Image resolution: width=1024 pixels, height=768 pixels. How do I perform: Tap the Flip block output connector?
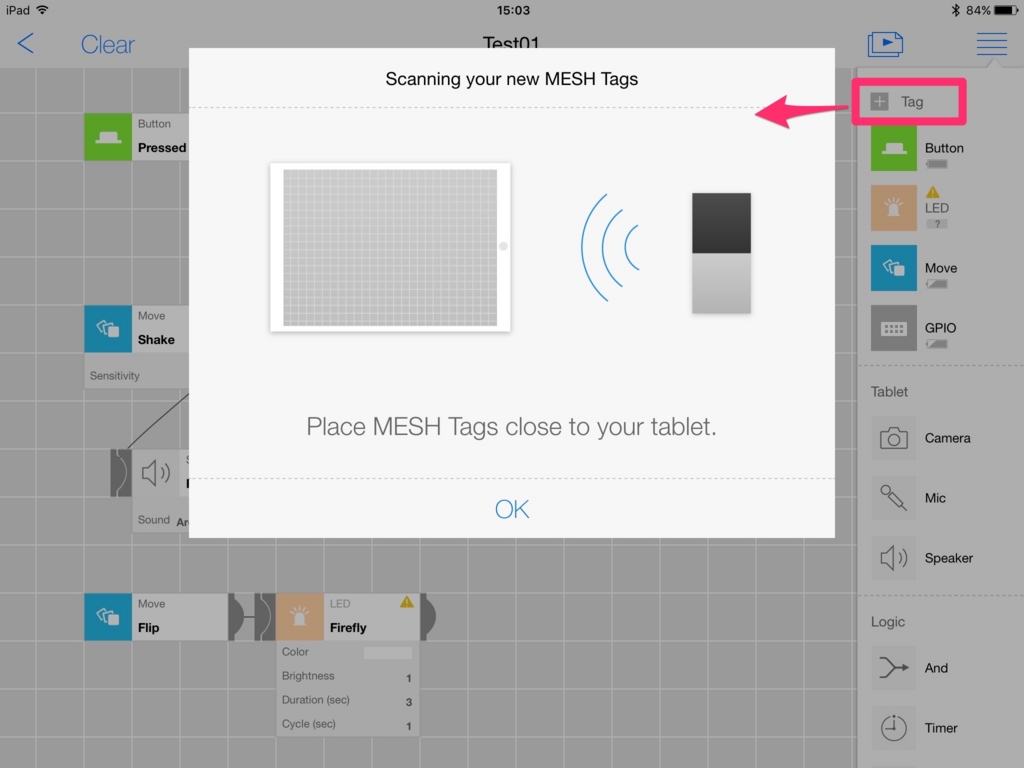click(236, 617)
